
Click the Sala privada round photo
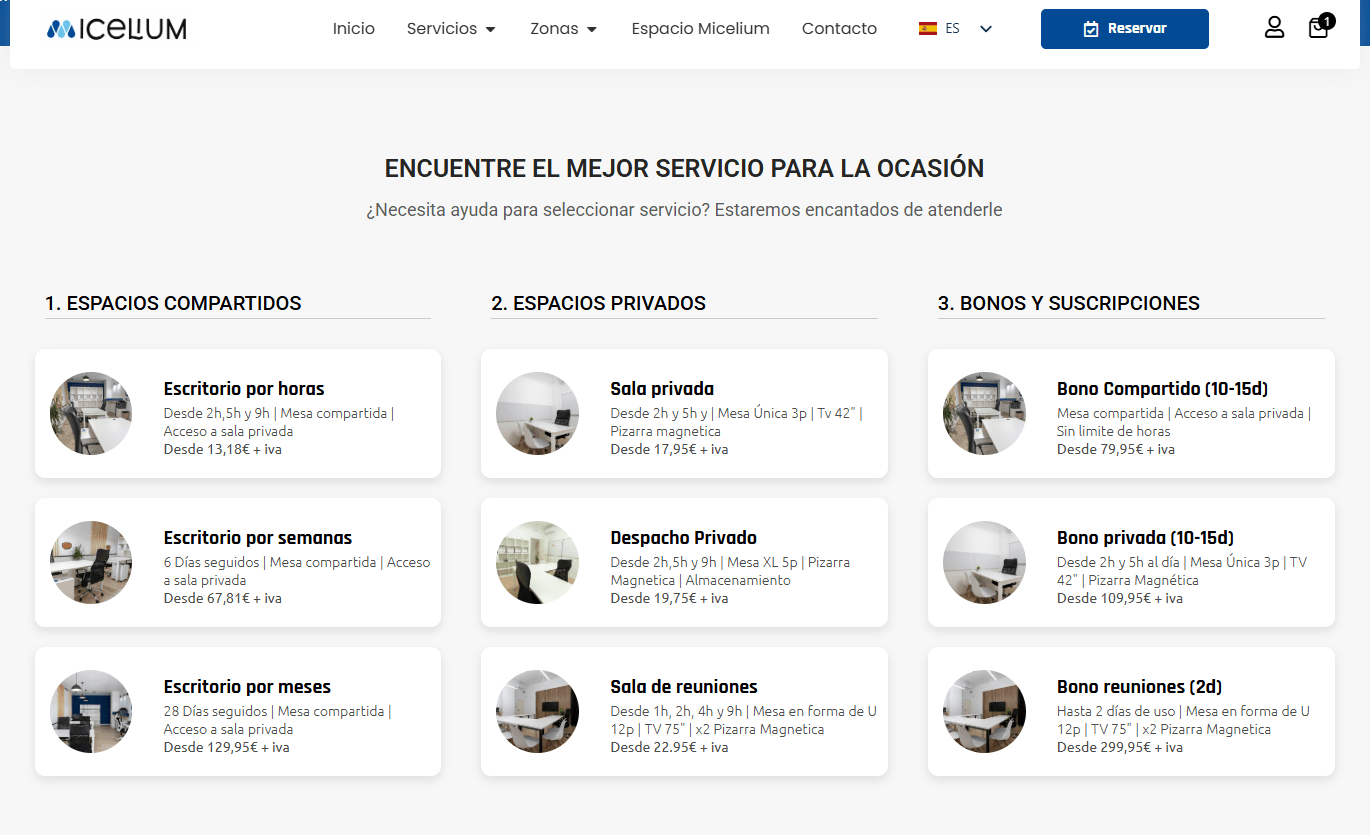point(537,413)
